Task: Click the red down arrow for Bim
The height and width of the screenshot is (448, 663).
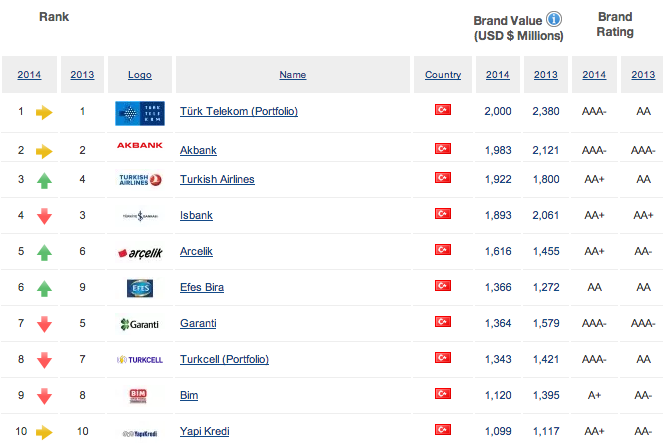Action: tap(44, 396)
